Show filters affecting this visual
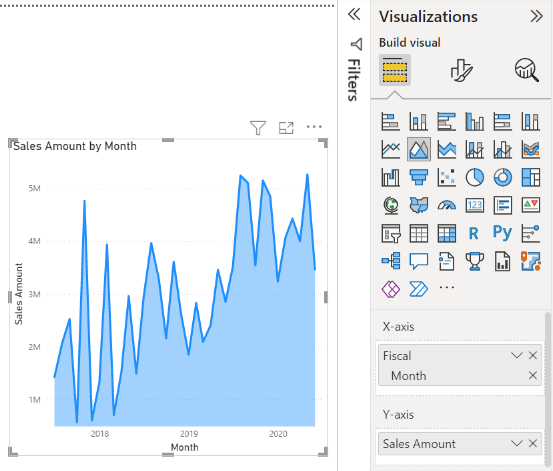This screenshot has height=471, width=553. 258,128
